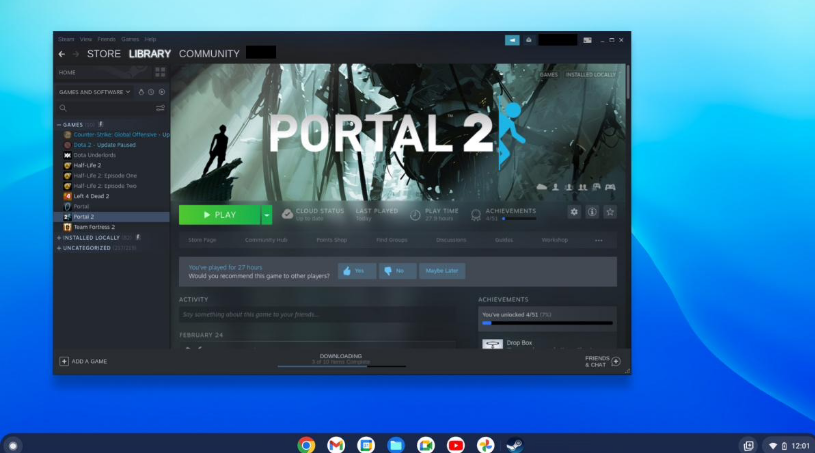
Task: Open the Drop Box achievement thumbnail
Action: pos(492,343)
